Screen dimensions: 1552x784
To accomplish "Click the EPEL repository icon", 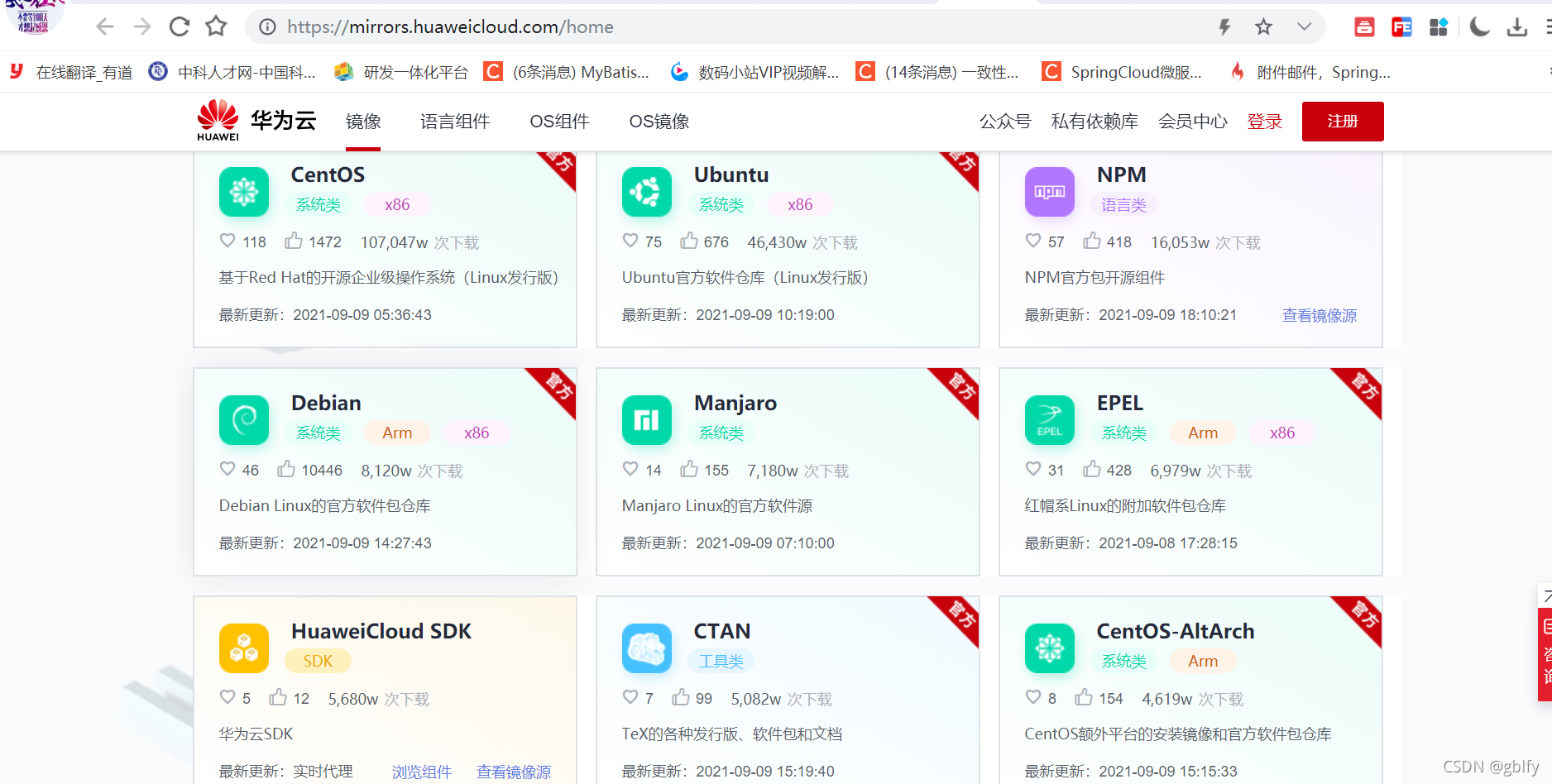I will click(1049, 420).
